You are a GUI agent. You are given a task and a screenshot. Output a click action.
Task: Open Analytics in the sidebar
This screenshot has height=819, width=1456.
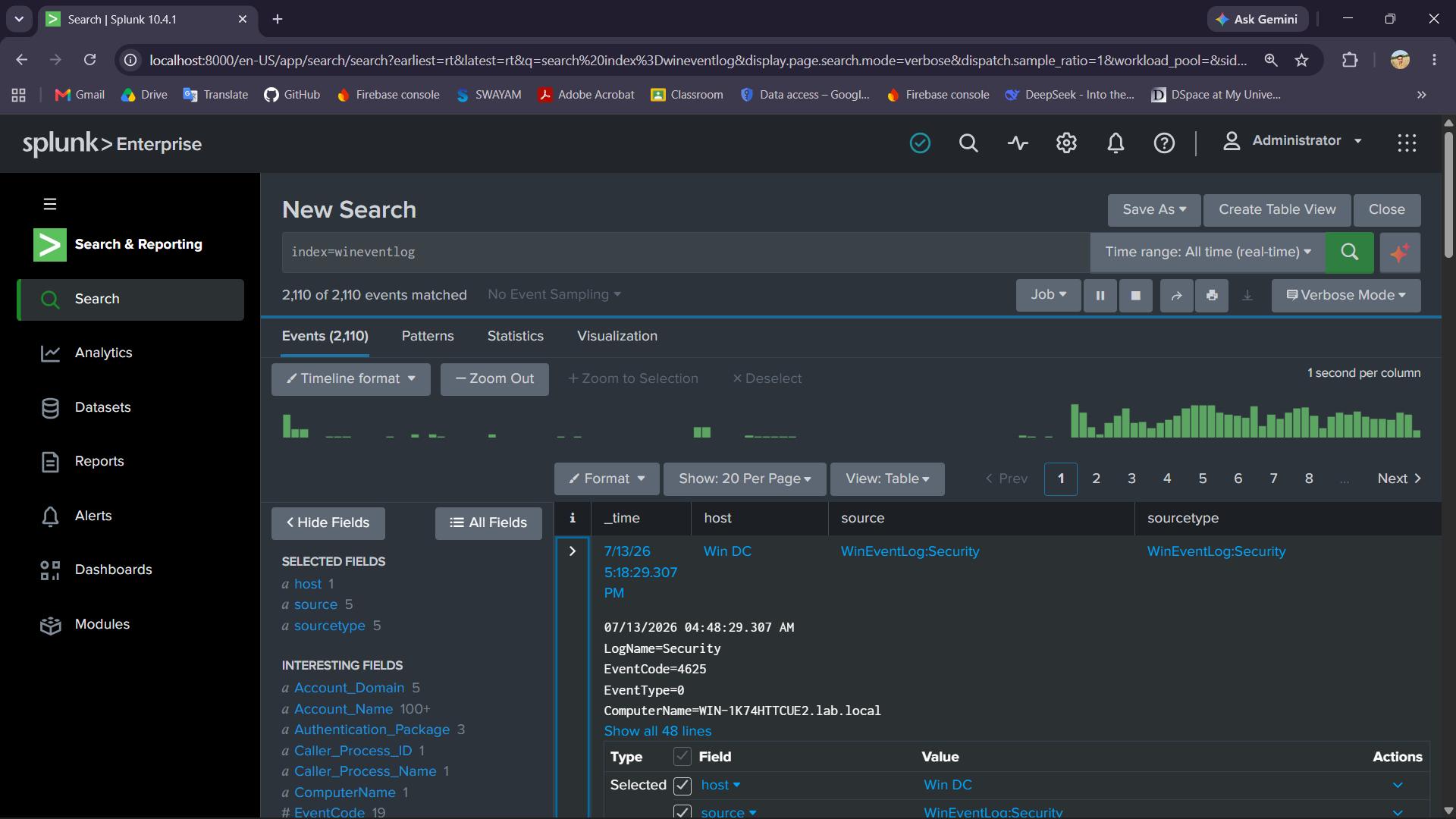103,353
